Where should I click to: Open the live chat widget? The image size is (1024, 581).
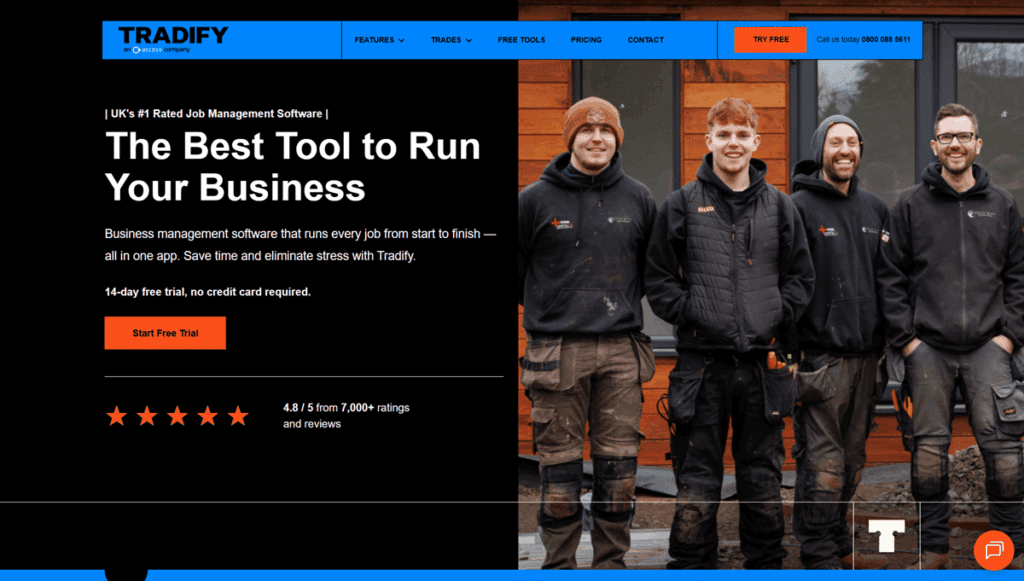pos(994,551)
